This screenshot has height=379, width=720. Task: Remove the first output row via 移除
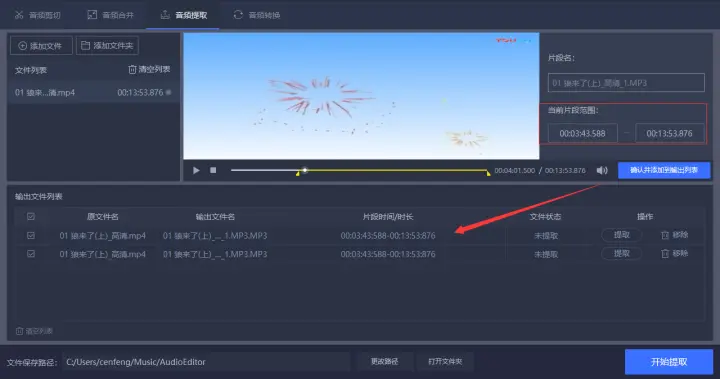coord(674,235)
